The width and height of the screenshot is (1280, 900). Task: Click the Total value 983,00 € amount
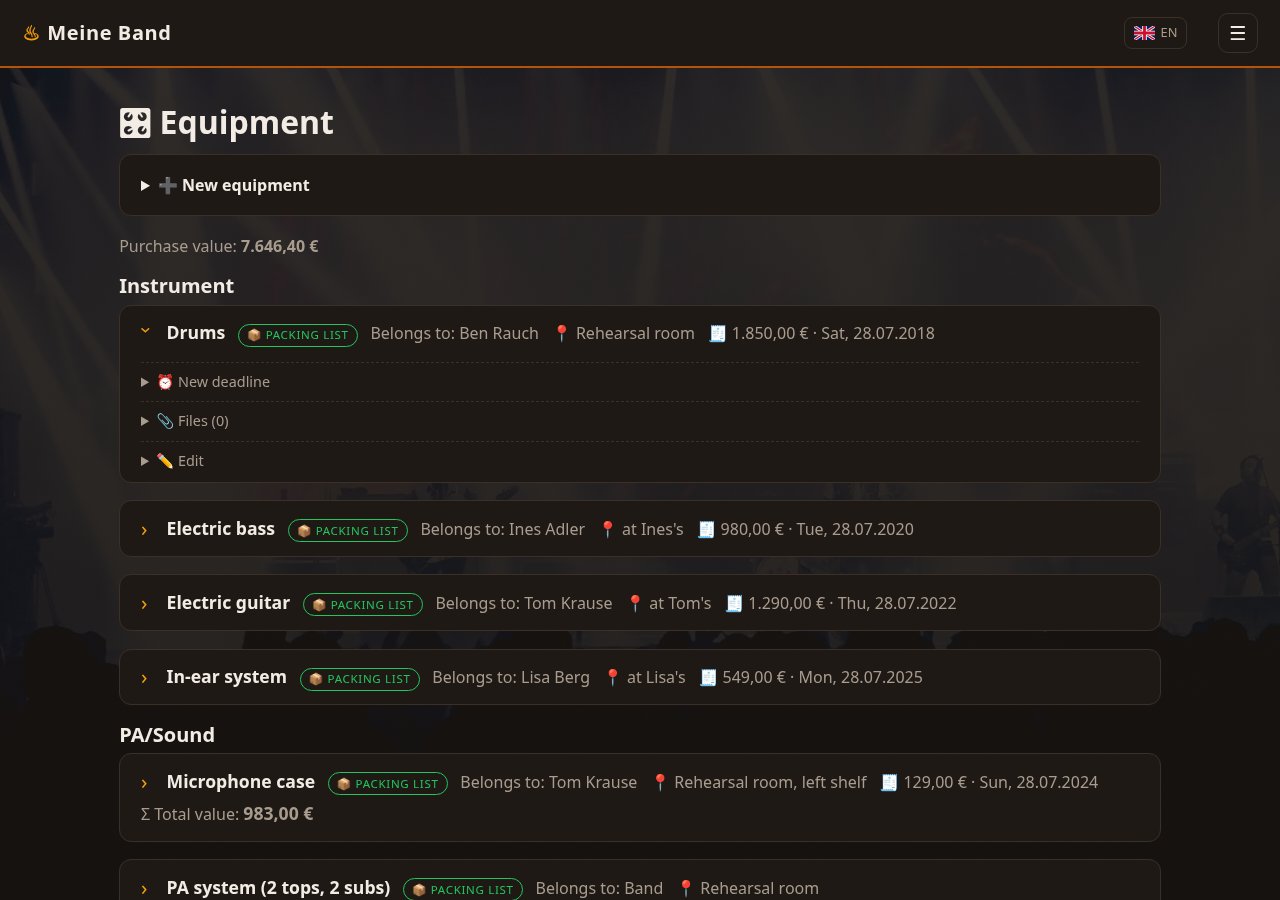[278, 814]
